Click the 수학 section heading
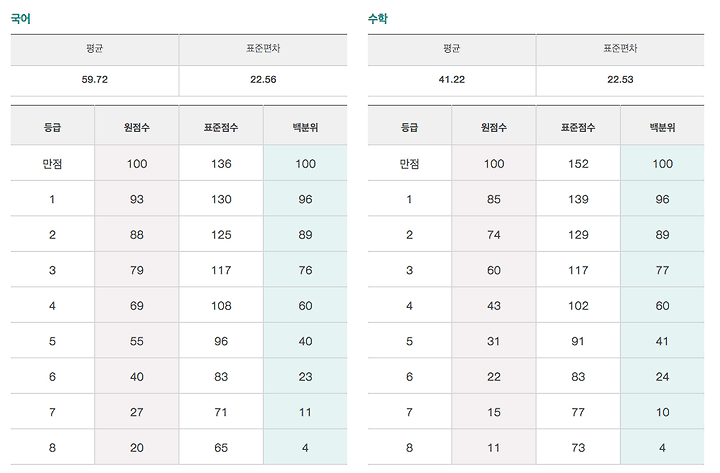The width and height of the screenshot is (720, 473). pos(378,19)
